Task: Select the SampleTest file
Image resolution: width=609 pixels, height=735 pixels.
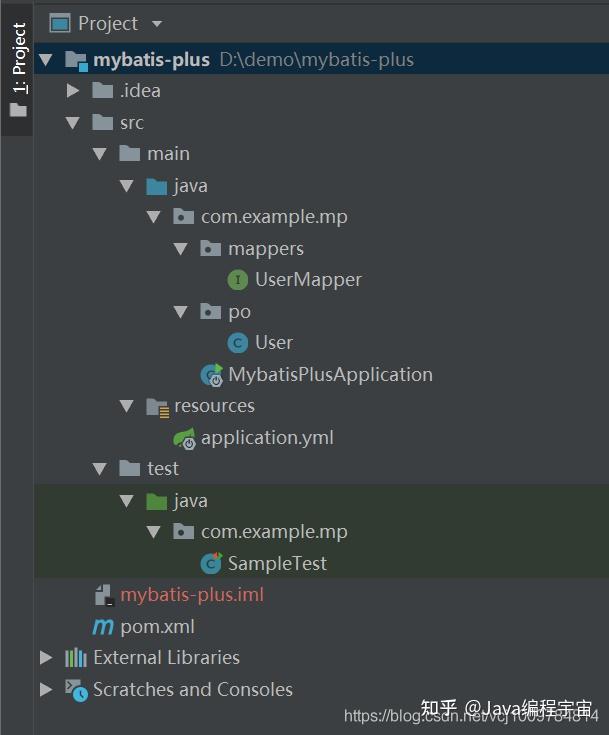Action: (277, 563)
